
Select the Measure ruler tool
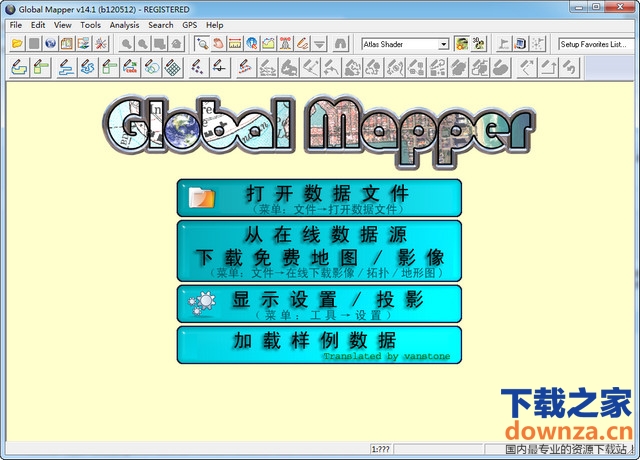[235, 43]
